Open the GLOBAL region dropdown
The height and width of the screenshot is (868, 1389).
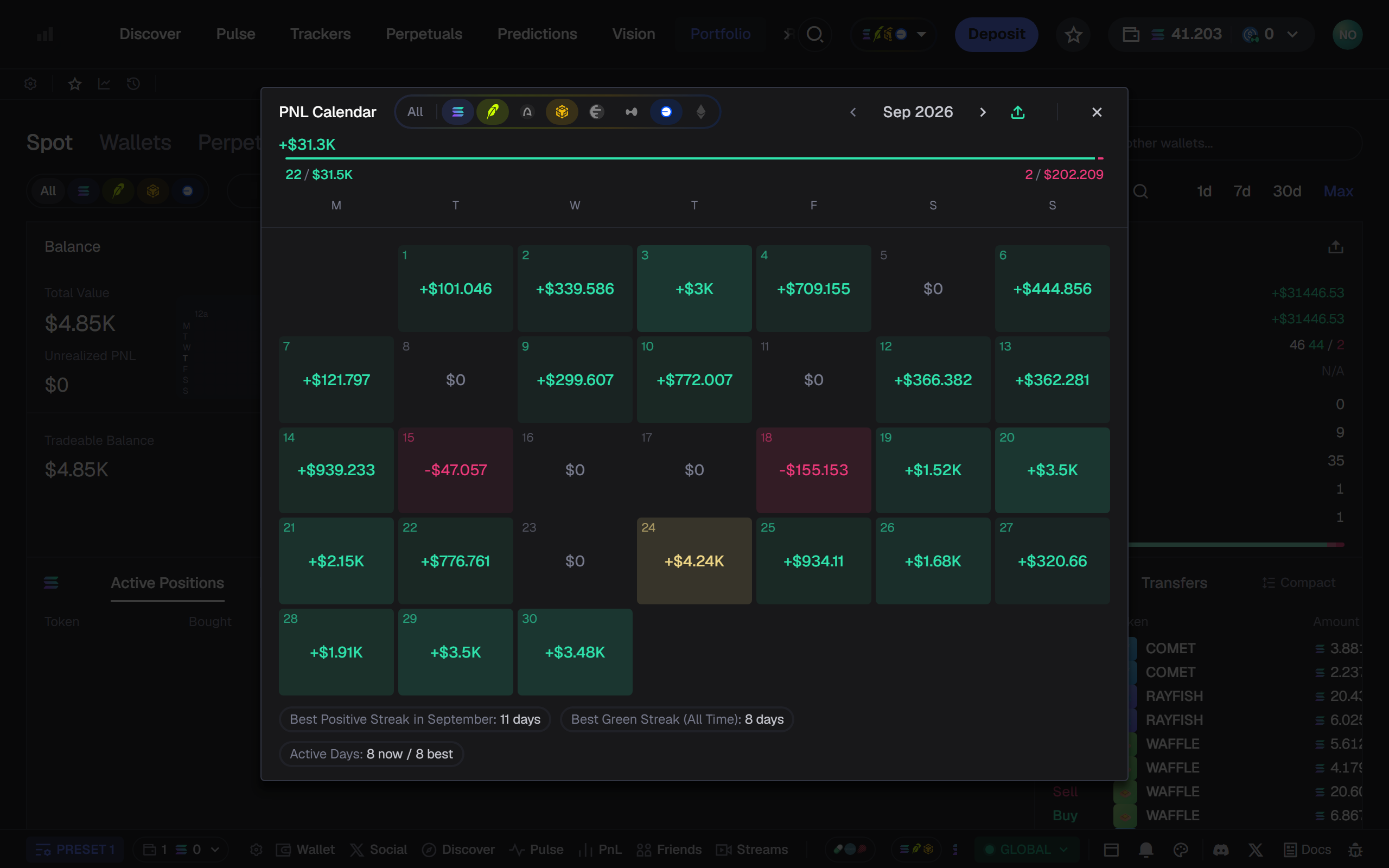1026,849
